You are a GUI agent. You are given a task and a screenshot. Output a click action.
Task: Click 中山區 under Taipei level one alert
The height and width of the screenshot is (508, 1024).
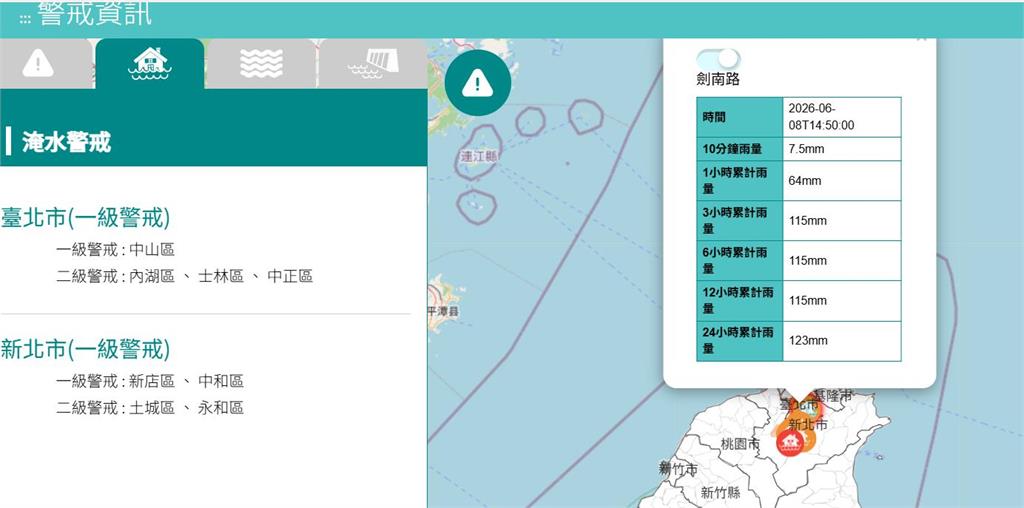click(x=152, y=249)
